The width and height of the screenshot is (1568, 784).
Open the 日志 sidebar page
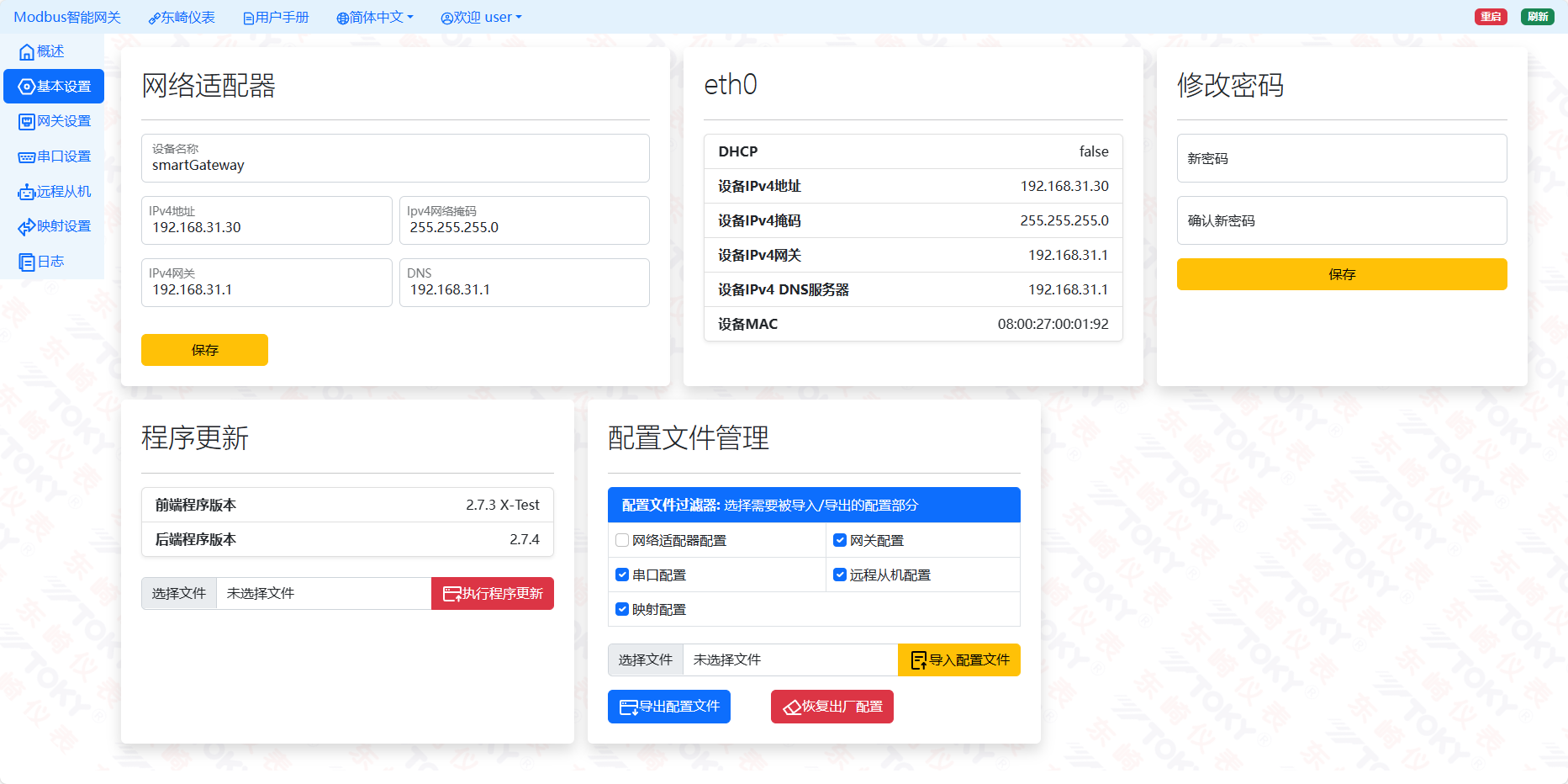tap(54, 262)
